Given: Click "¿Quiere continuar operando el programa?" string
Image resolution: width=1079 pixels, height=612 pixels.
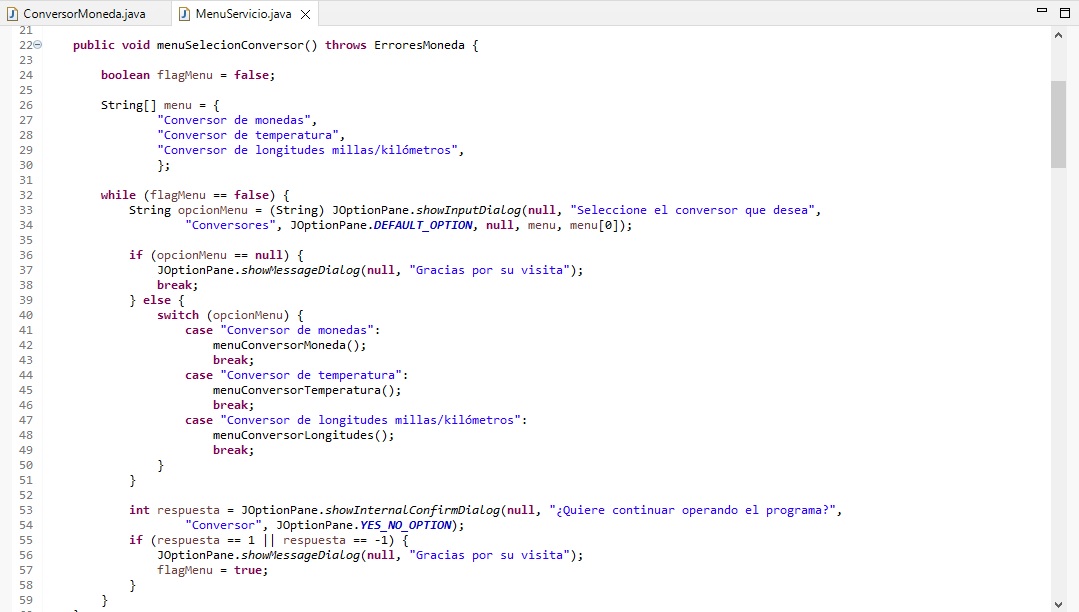Looking at the screenshot, I should (x=692, y=510).
